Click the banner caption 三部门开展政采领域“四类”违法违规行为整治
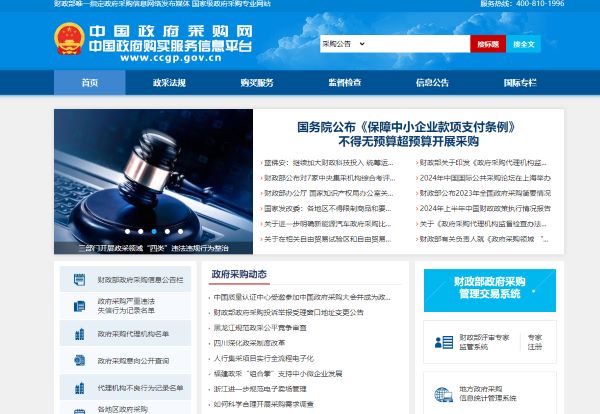Viewport: 600px width, 414px height. [x=153, y=248]
